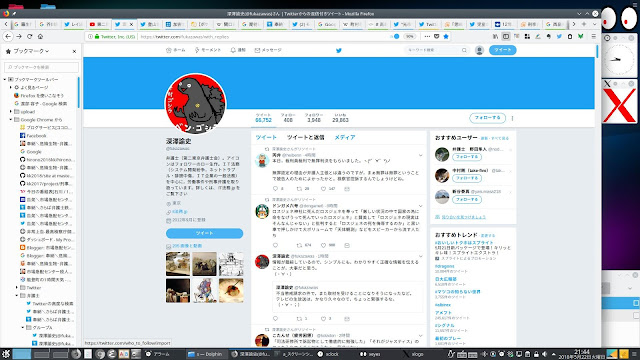Follow 弁護士 野田隼人 in suggested users
The height and width of the screenshot is (360, 640).
[467, 157]
